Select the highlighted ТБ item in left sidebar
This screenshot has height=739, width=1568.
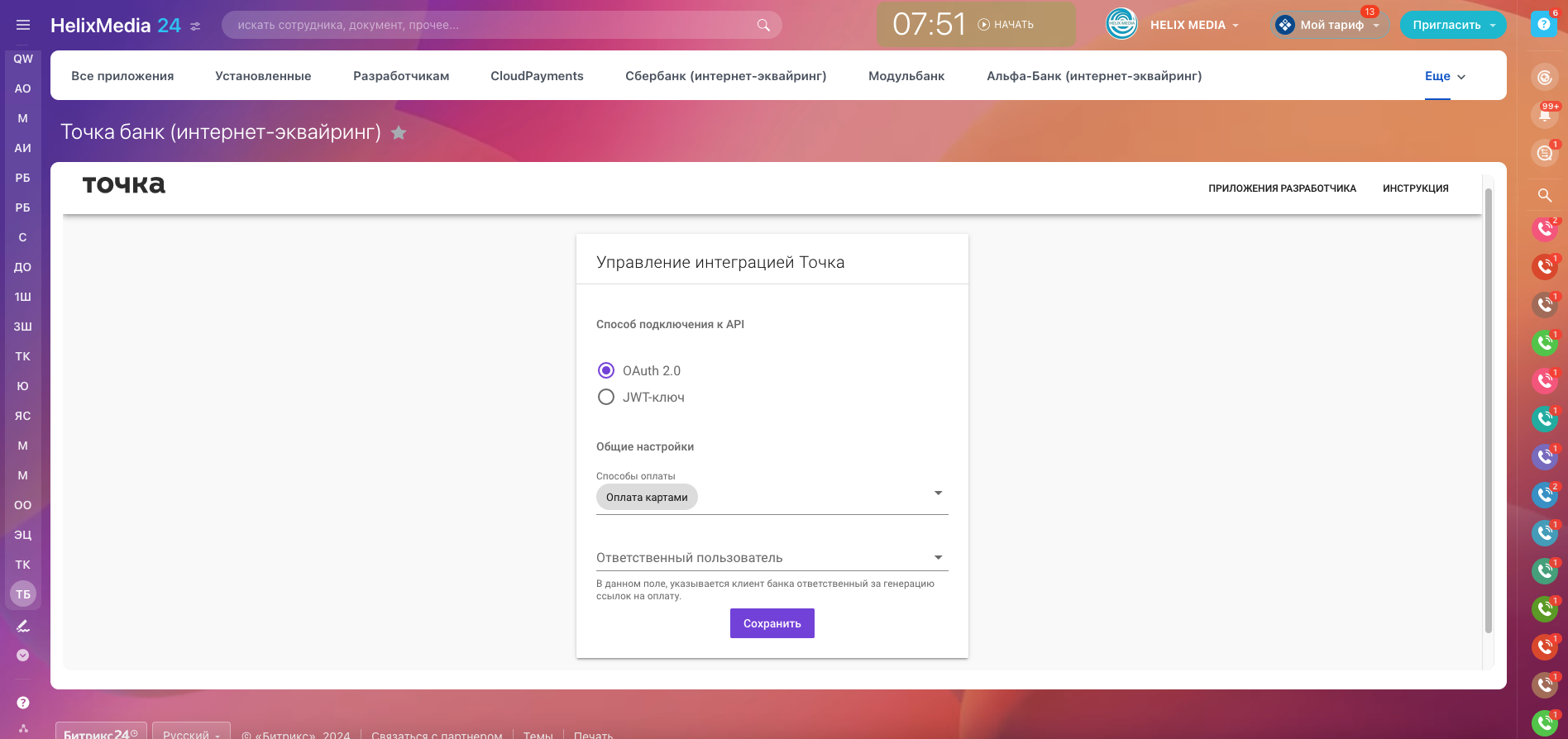coord(23,594)
